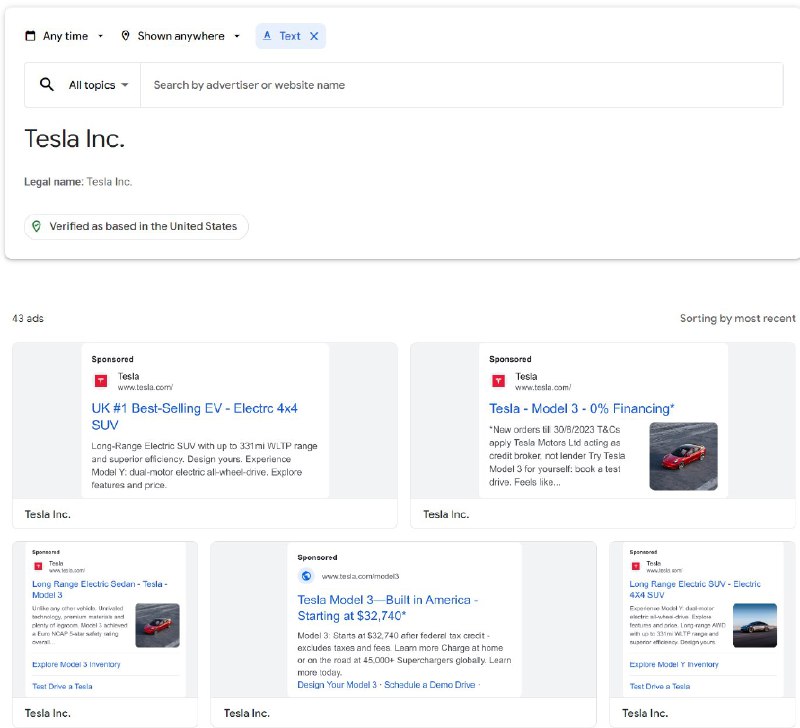Click the Text format icon in the filter chip

267,36
